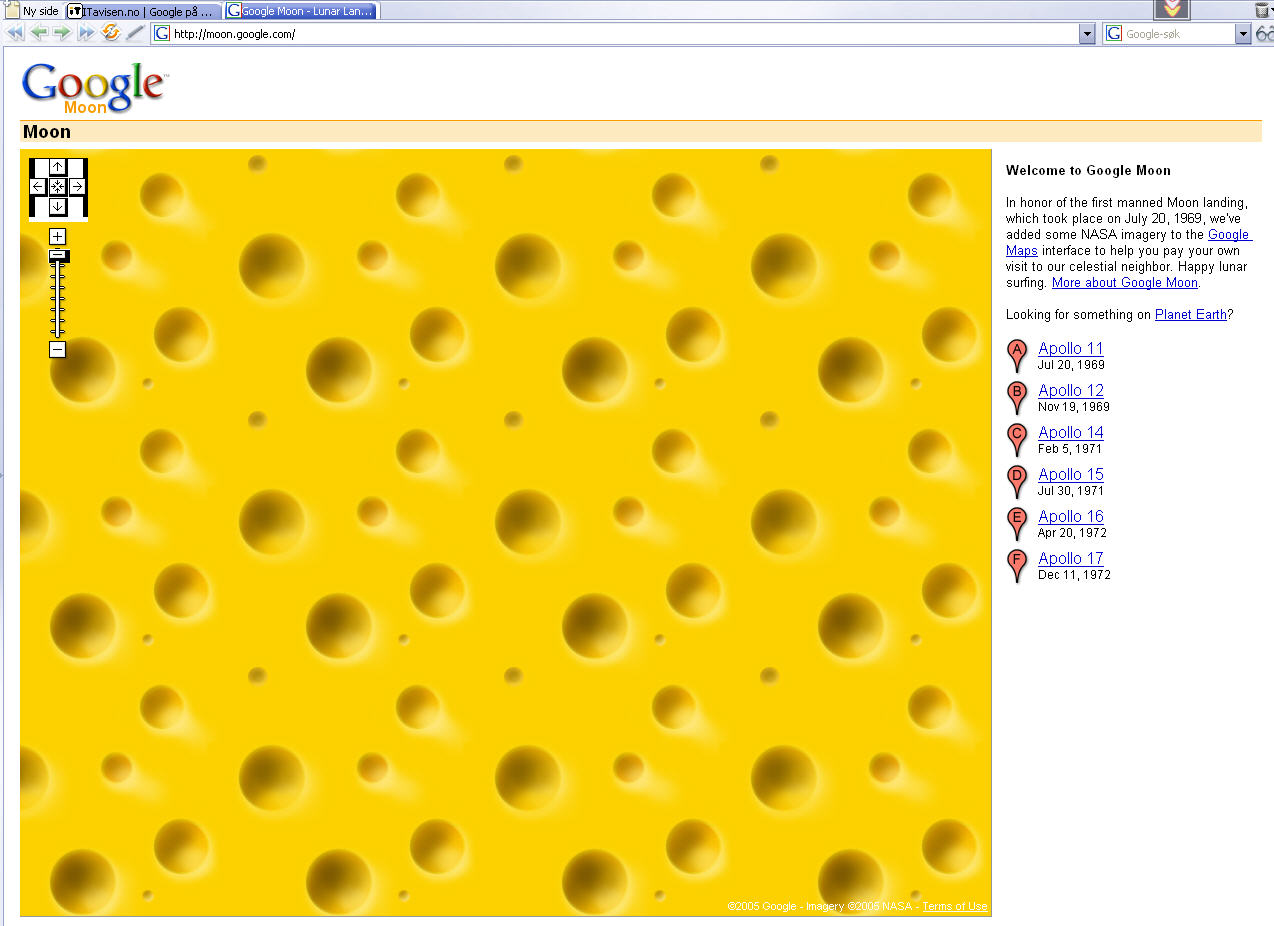Open the Apollo 16 link
This screenshot has width=1274, height=926.
[x=1071, y=516]
